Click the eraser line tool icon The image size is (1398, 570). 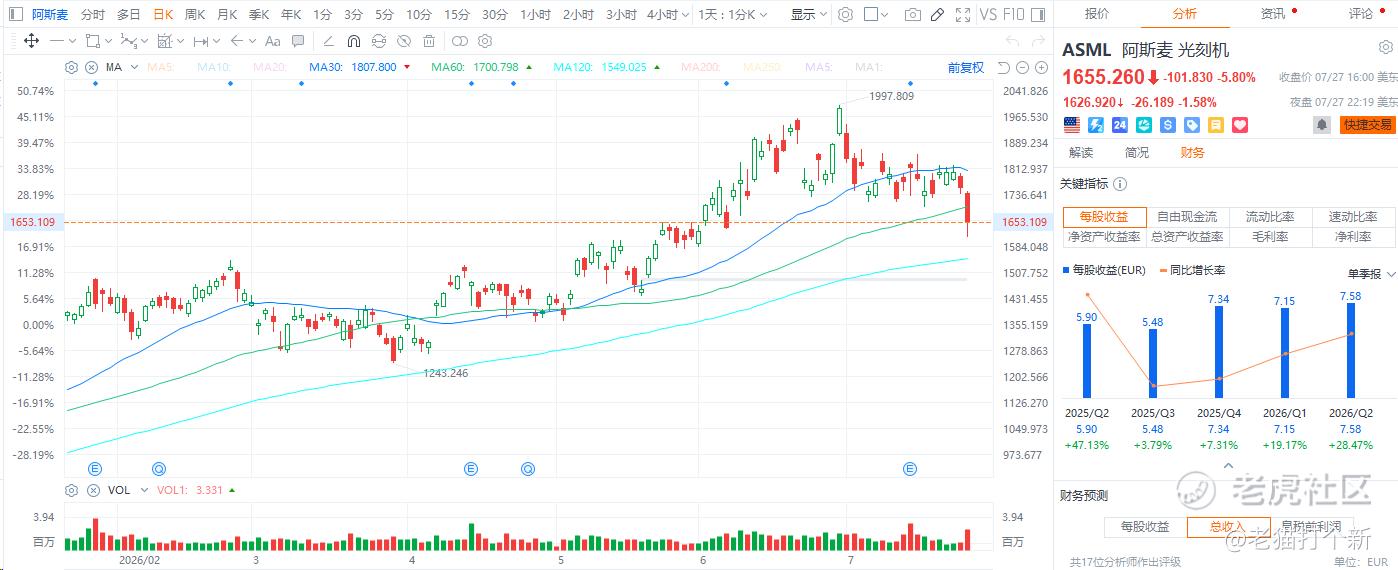coord(329,41)
